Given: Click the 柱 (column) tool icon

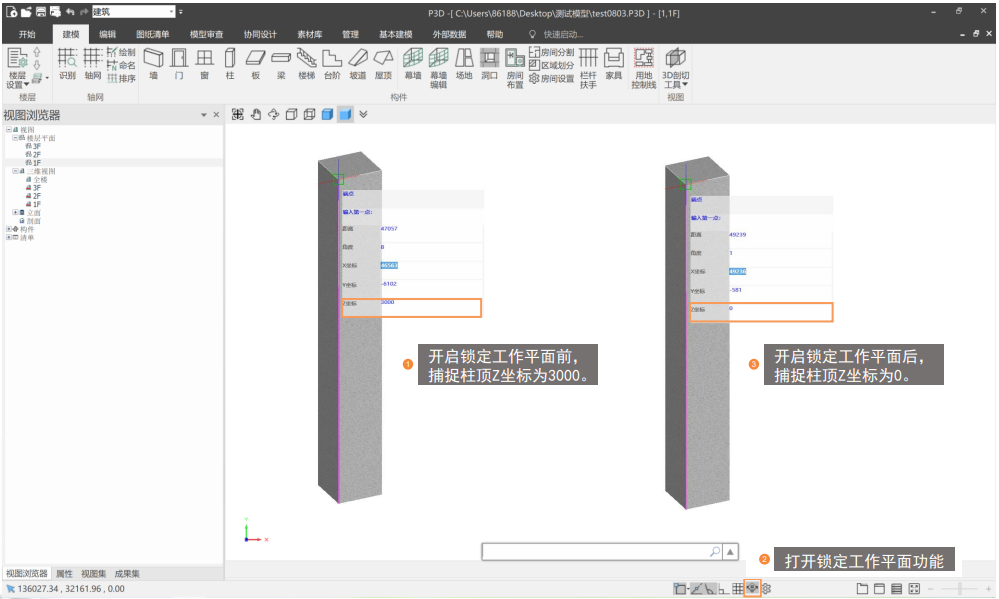Looking at the screenshot, I should pos(230,63).
